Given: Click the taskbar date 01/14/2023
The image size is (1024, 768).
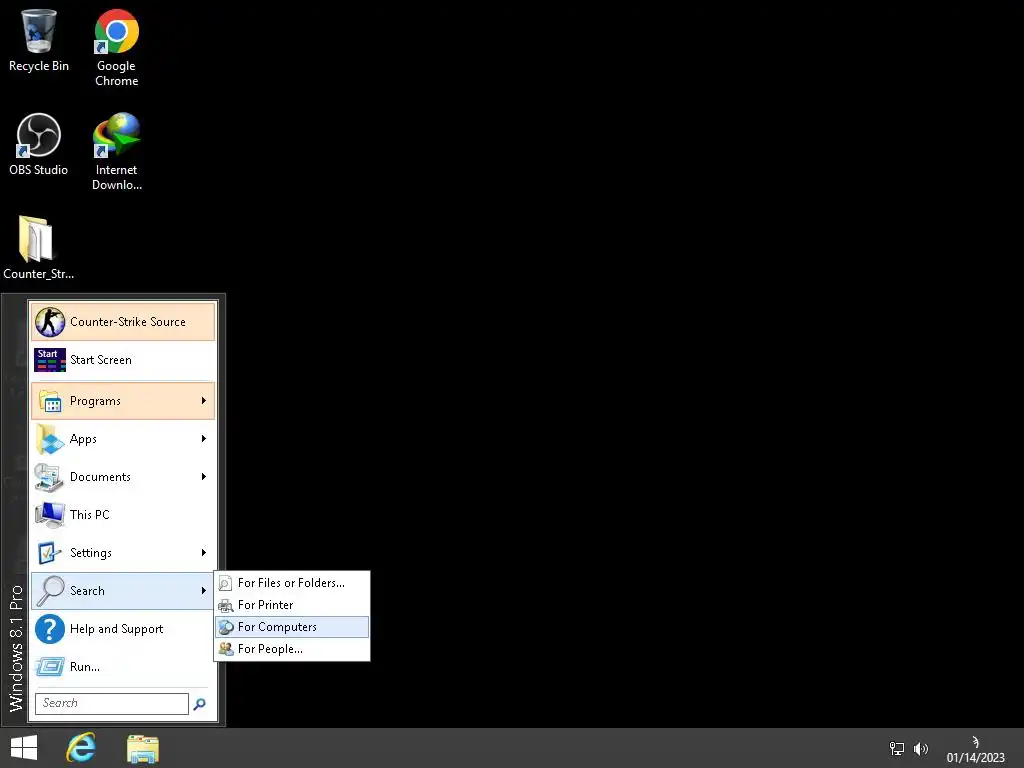Looking at the screenshot, I should [x=976, y=758].
